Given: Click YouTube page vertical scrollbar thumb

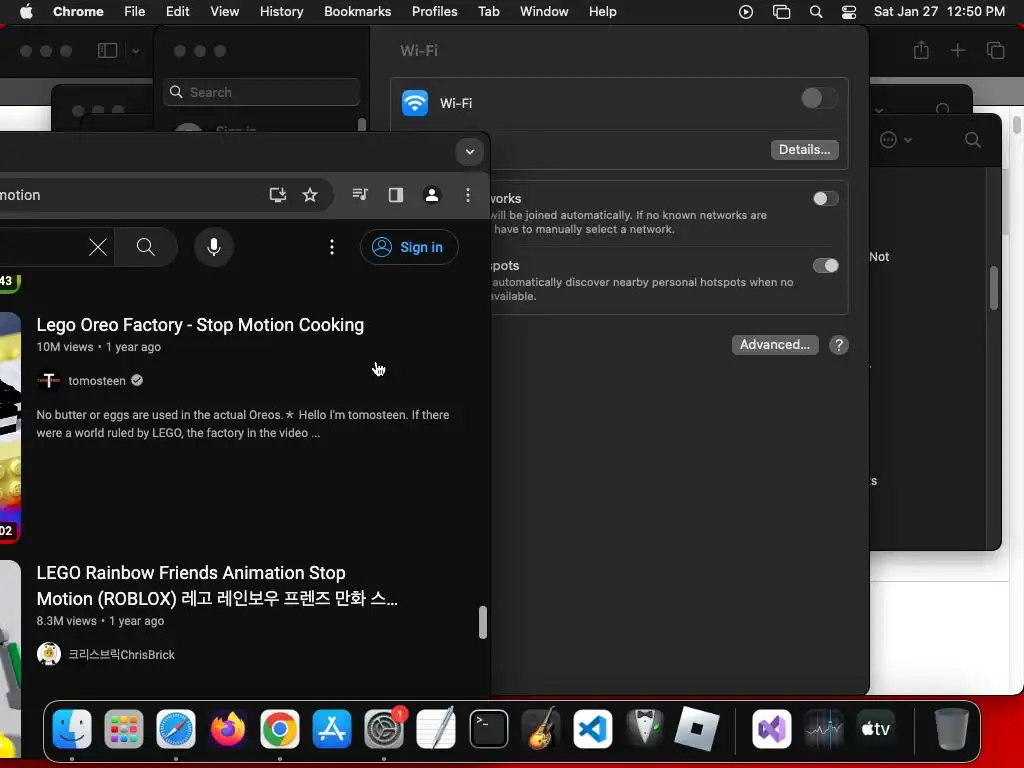Looking at the screenshot, I should pos(483,622).
